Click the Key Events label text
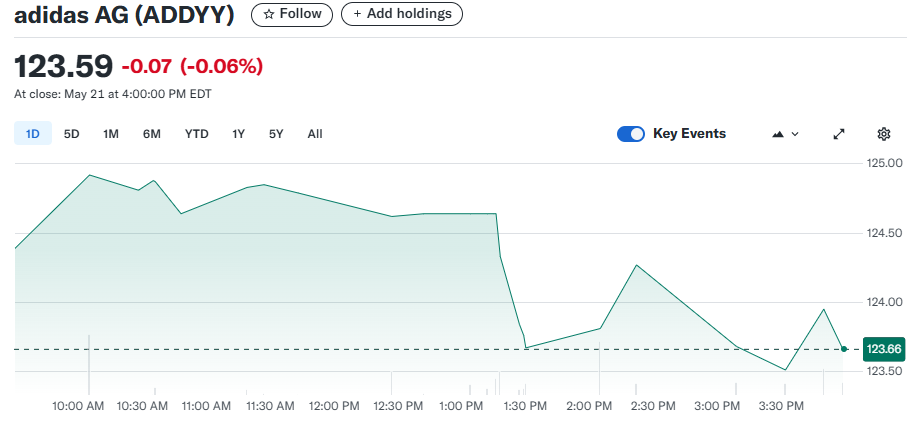The height and width of the screenshot is (431, 922). (689, 134)
